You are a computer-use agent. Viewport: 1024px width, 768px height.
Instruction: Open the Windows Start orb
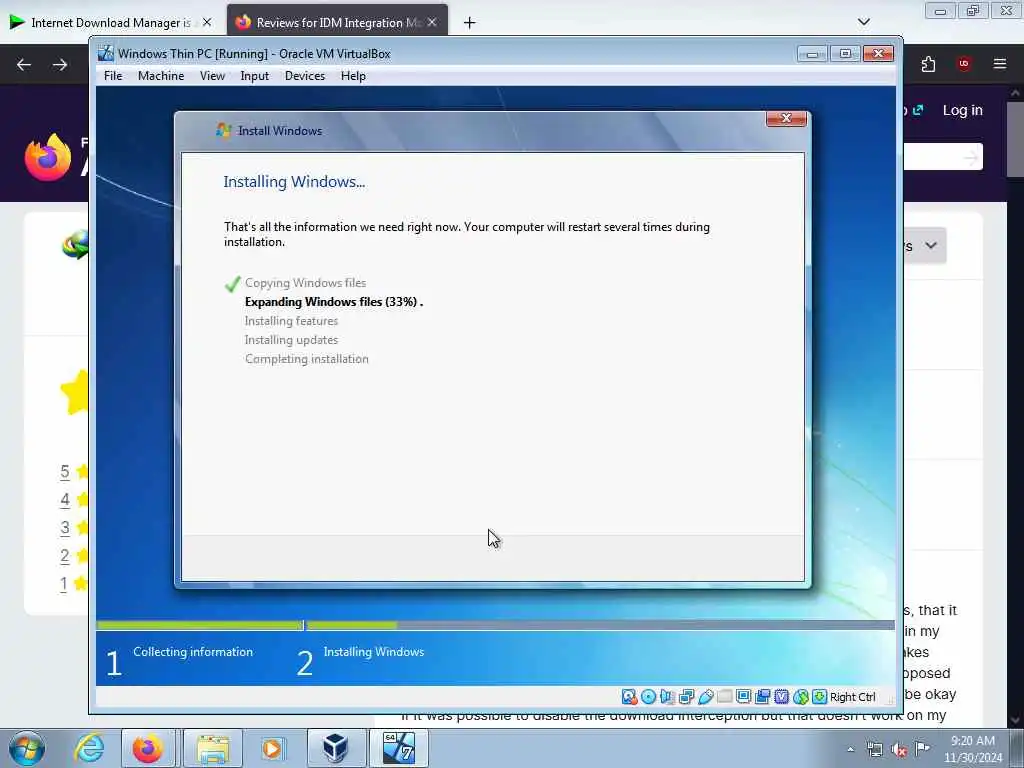pos(27,748)
